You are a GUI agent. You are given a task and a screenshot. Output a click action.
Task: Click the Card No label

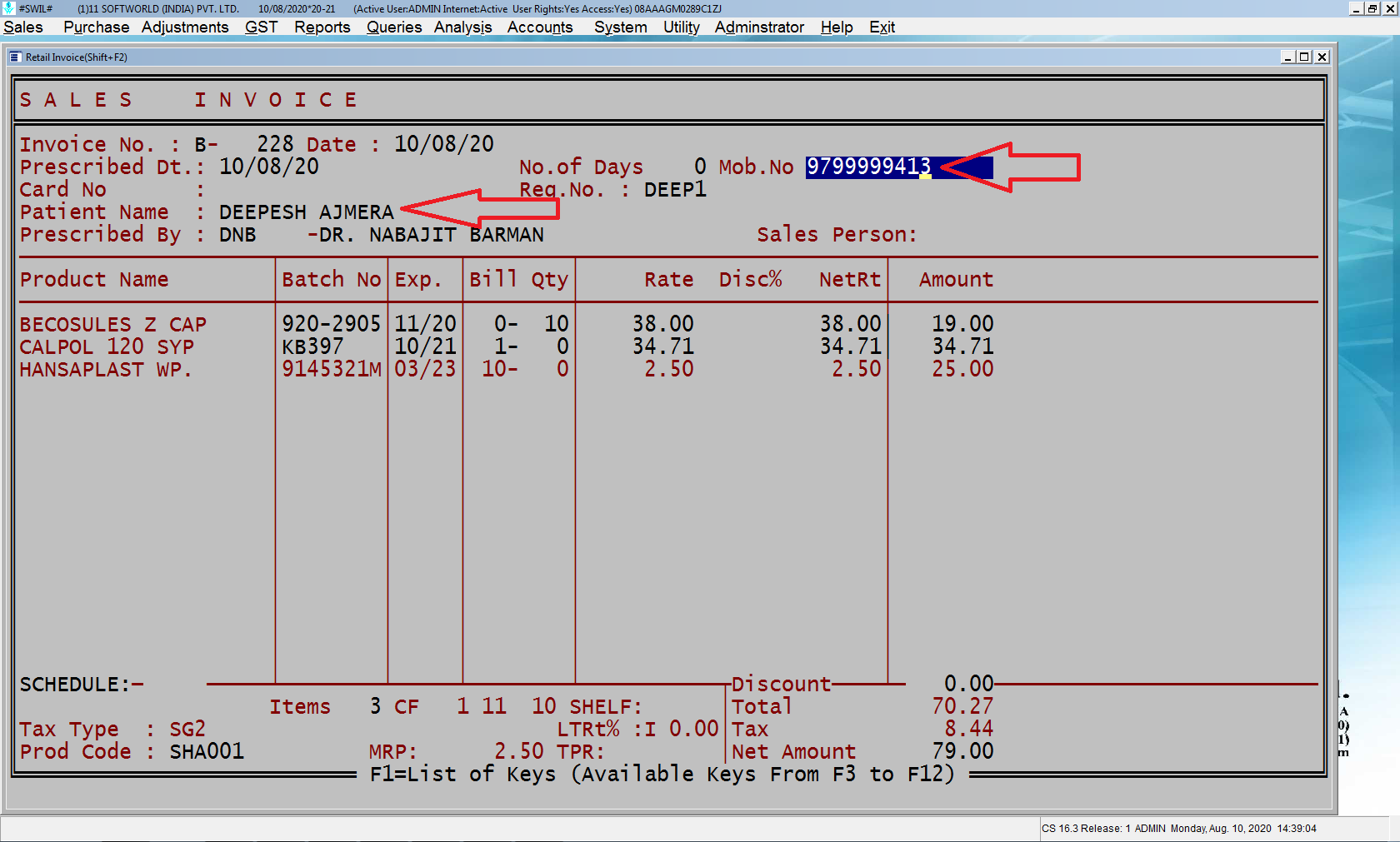click(63, 190)
